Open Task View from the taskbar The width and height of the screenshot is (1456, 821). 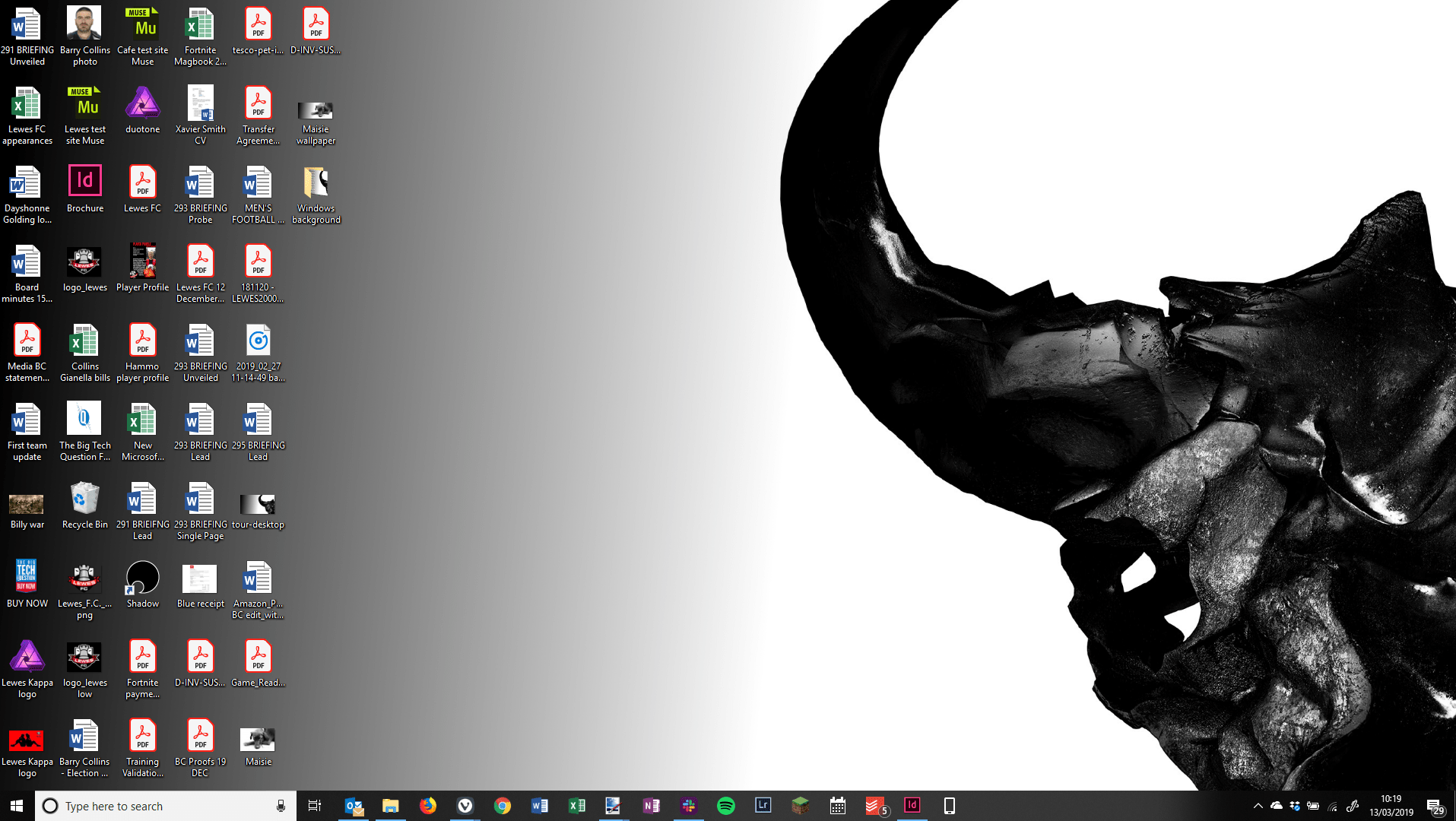(x=314, y=805)
